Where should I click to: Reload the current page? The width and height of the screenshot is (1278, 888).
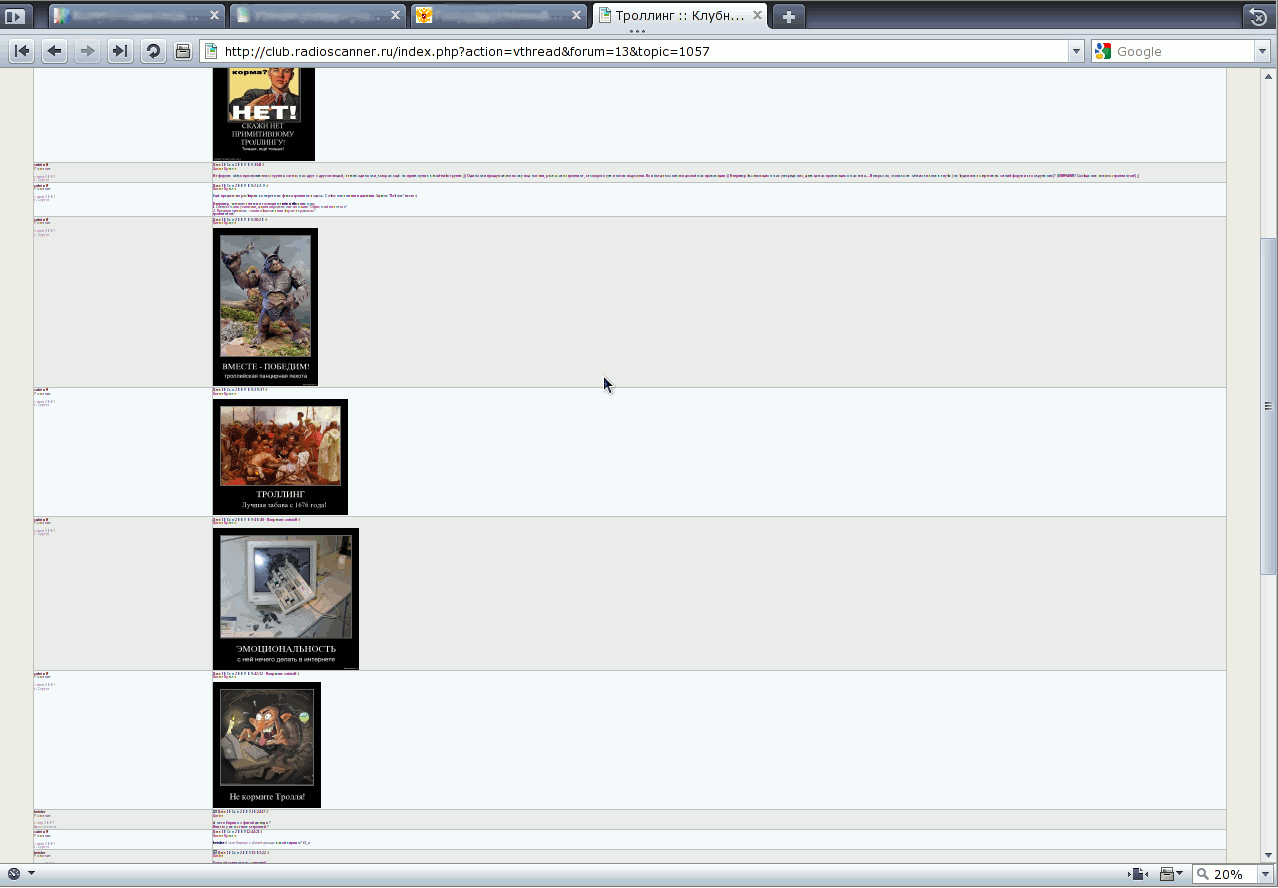click(153, 51)
